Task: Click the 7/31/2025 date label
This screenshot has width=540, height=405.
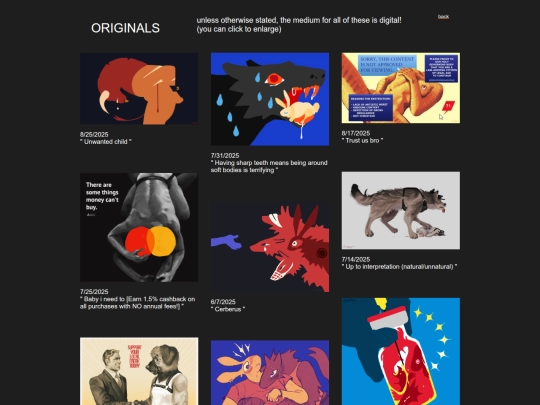Action: [x=225, y=156]
